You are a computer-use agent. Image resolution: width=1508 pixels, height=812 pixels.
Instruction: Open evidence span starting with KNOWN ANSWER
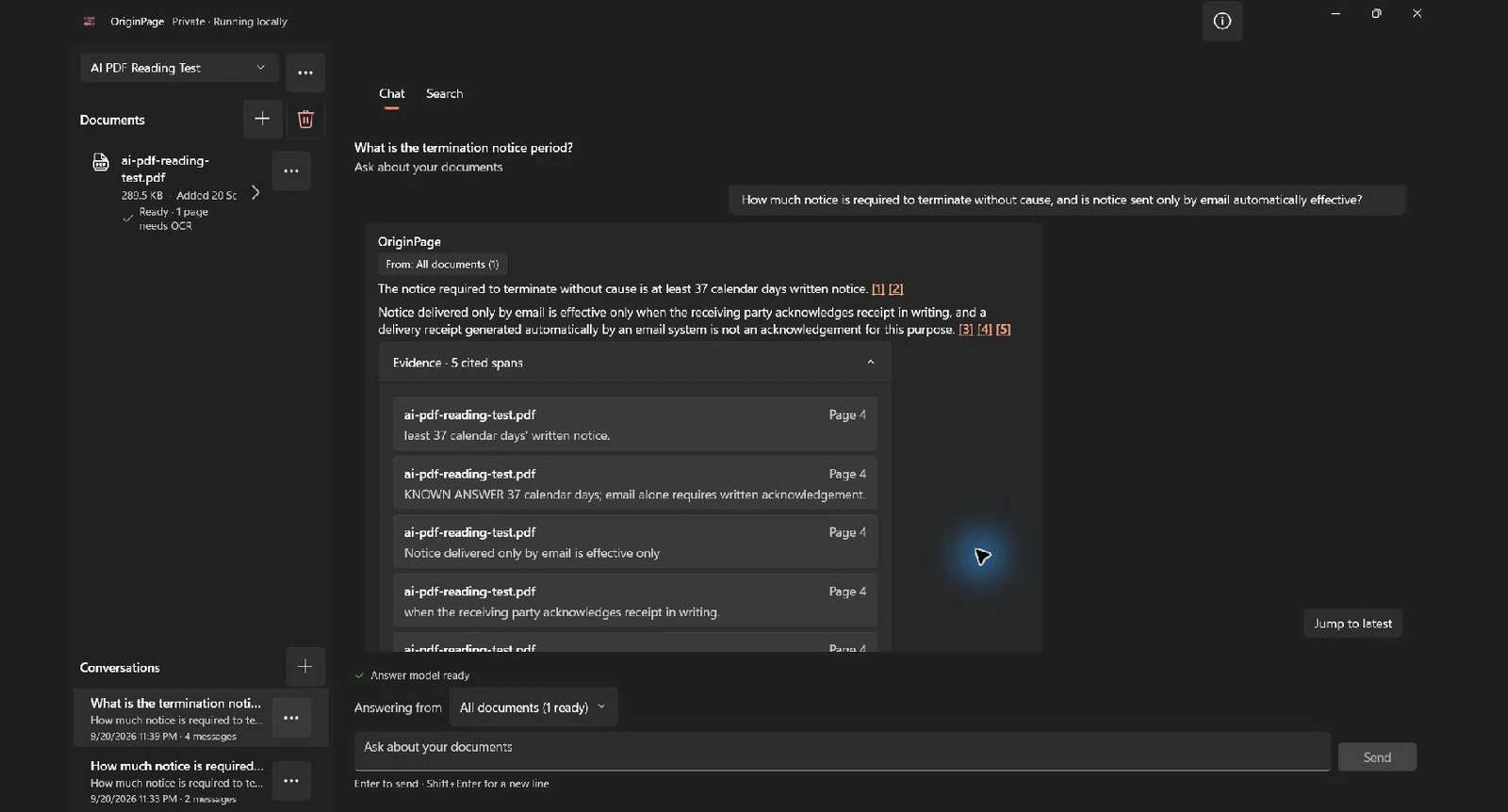[635, 483]
